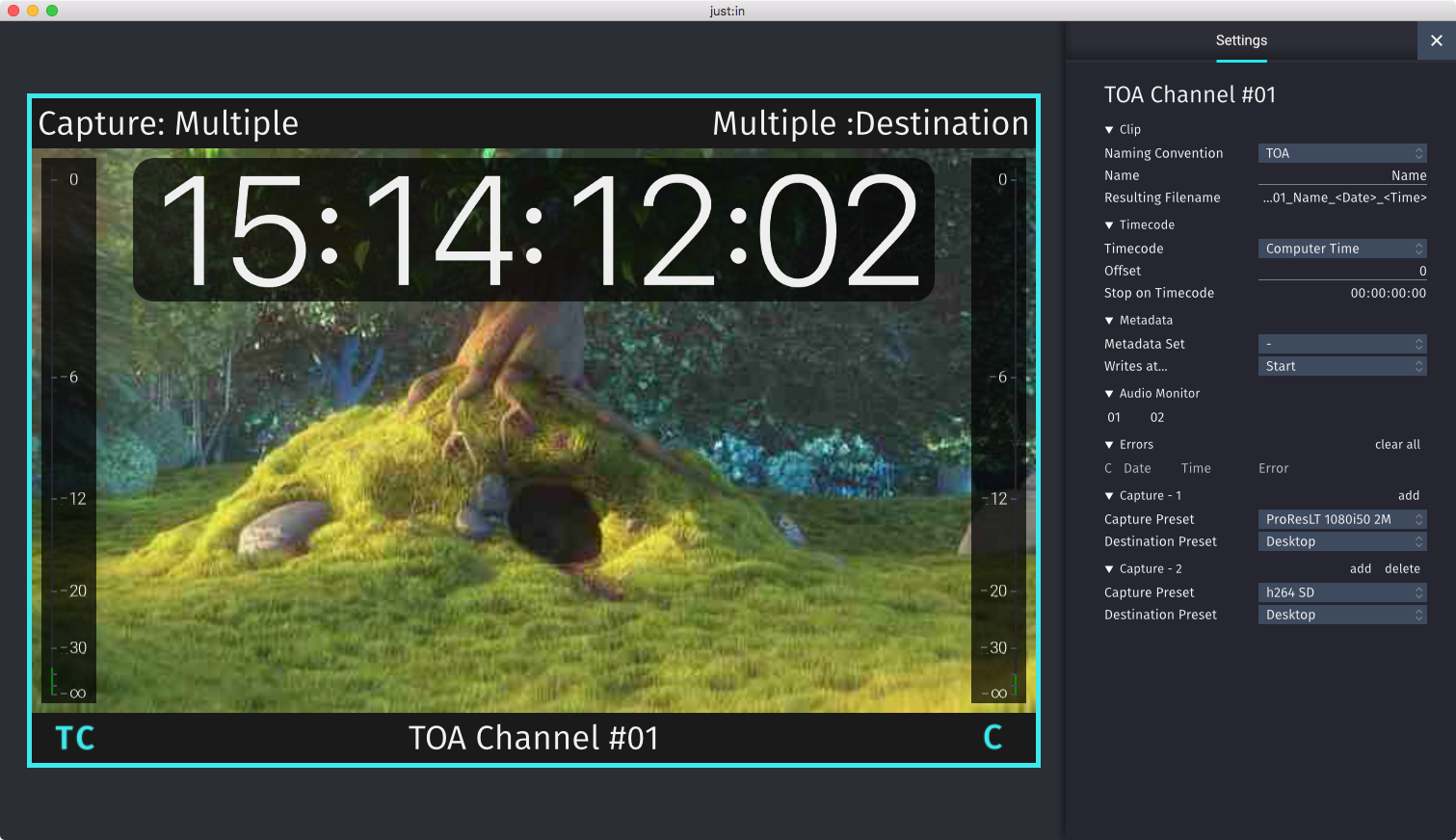The width and height of the screenshot is (1456, 840).
Task: Click the C capture indicator
Action: 993,738
